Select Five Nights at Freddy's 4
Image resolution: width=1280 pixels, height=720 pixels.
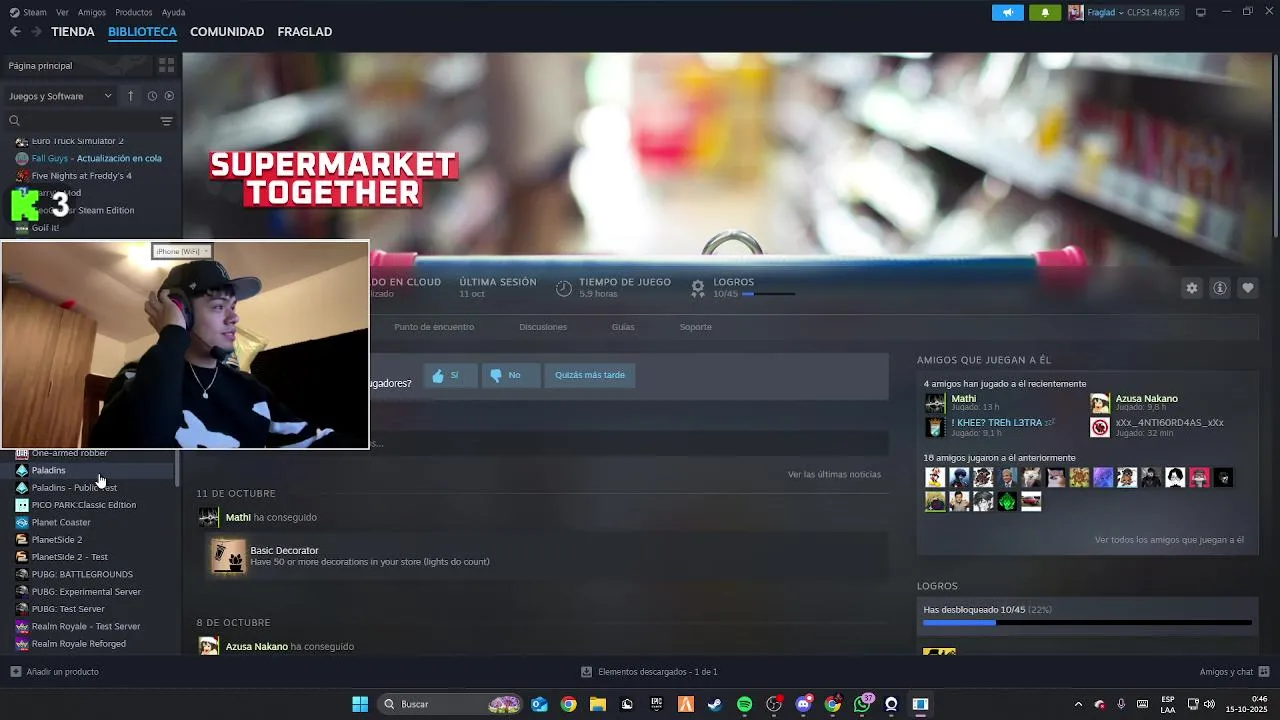point(82,176)
